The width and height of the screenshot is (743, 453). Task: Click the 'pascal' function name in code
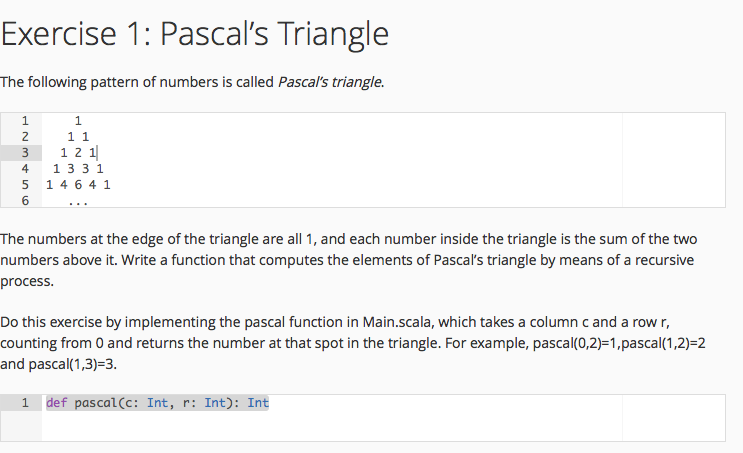[96, 403]
